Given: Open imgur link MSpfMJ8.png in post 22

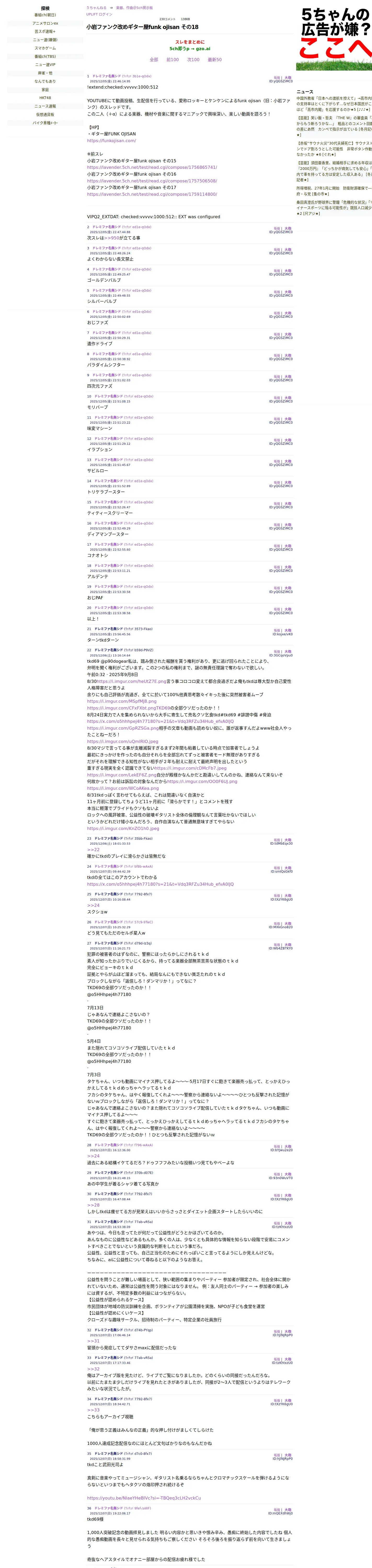Looking at the screenshot, I should pyautogui.click(x=122, y=701).
